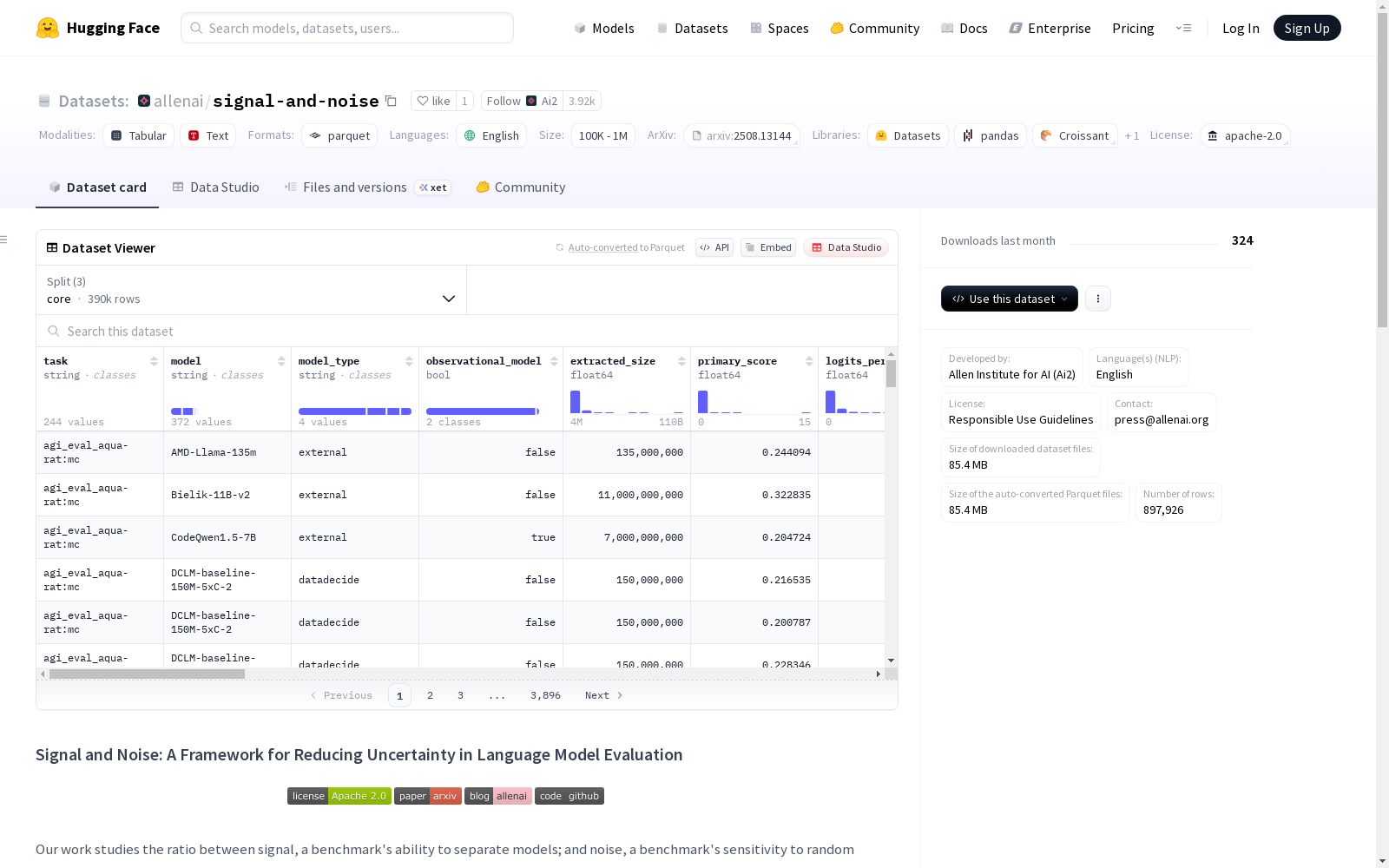Click the allenai avatar icon beside the dataset name

click(144, 101)
